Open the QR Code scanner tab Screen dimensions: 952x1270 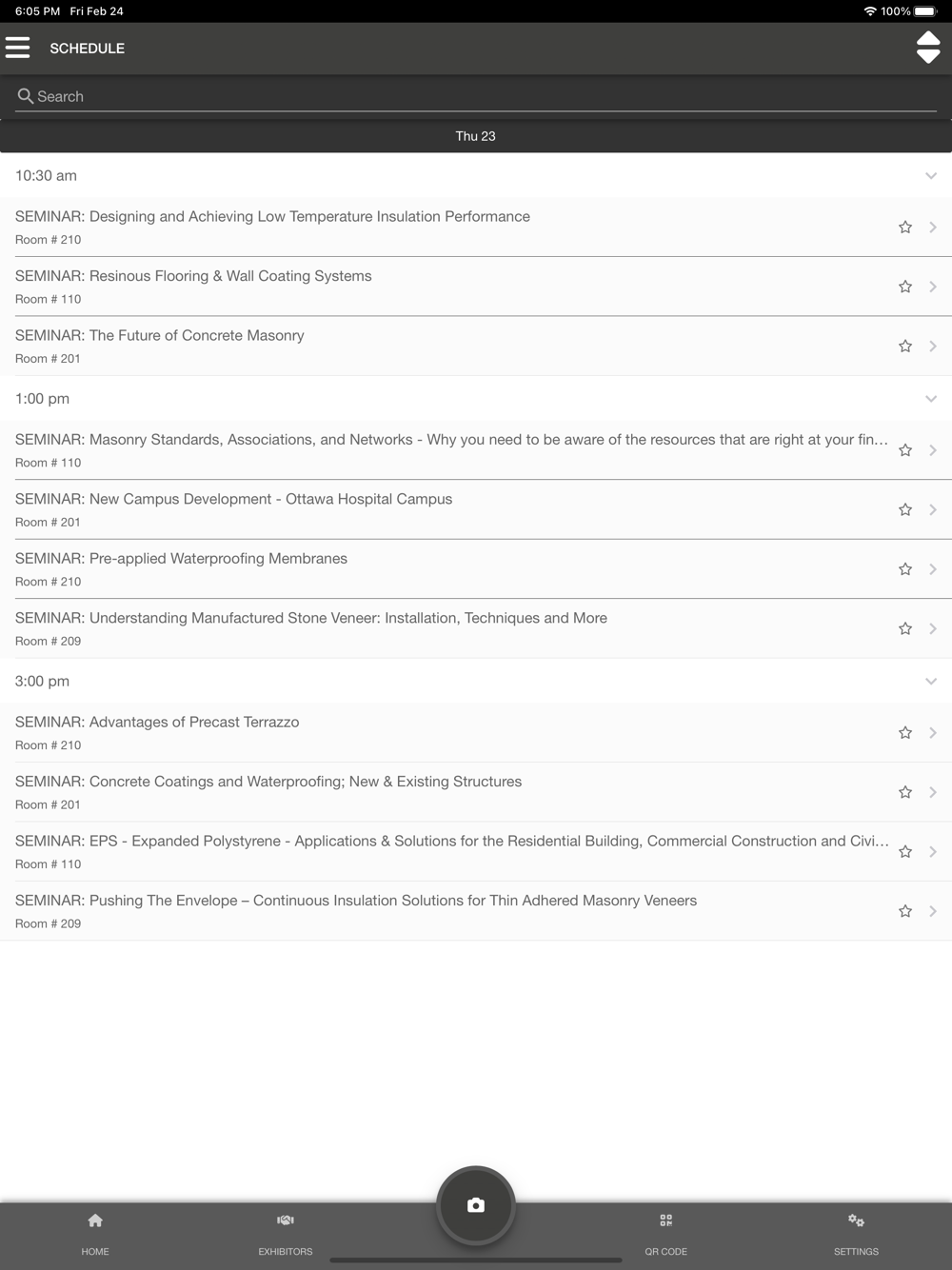coord(665,1233)
